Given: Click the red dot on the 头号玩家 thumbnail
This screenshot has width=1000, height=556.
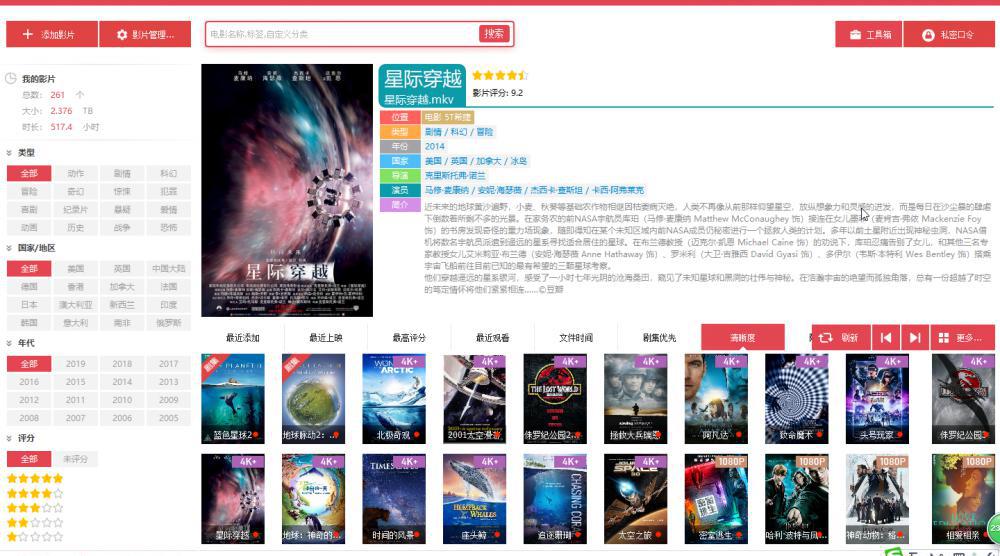Looking at the screenshot, I should pyautogui.click(x=900, y=435).
